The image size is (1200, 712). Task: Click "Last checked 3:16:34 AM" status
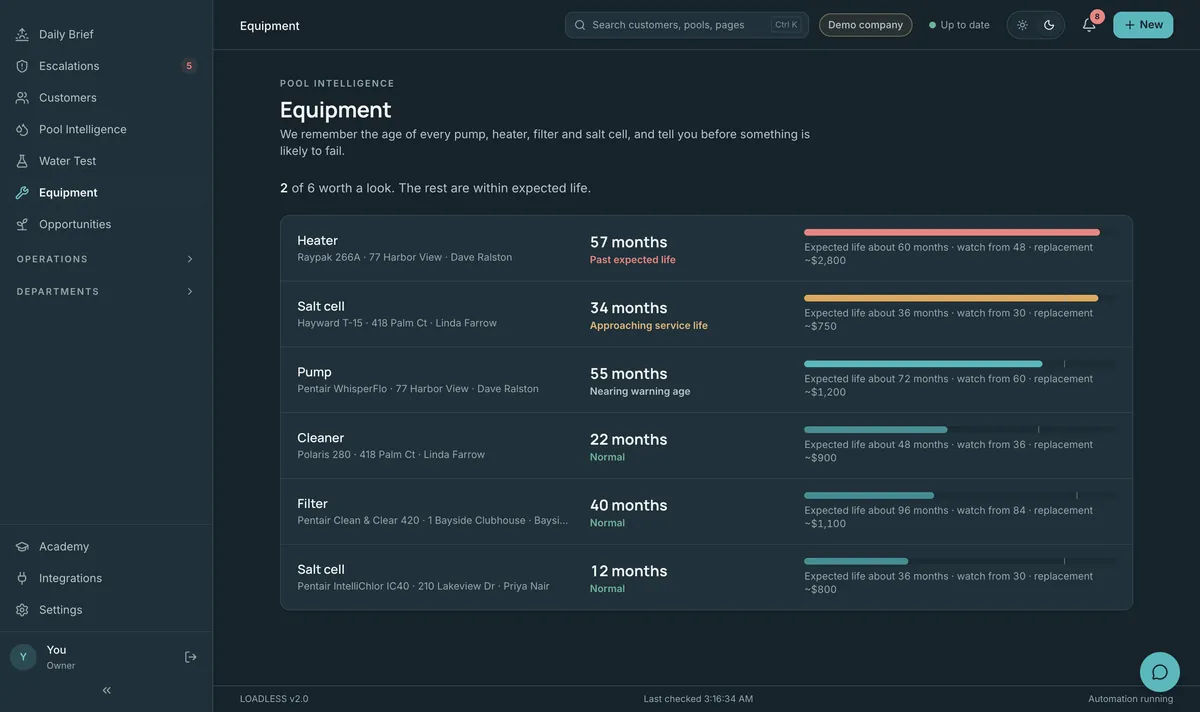click(x=698, y=699)
